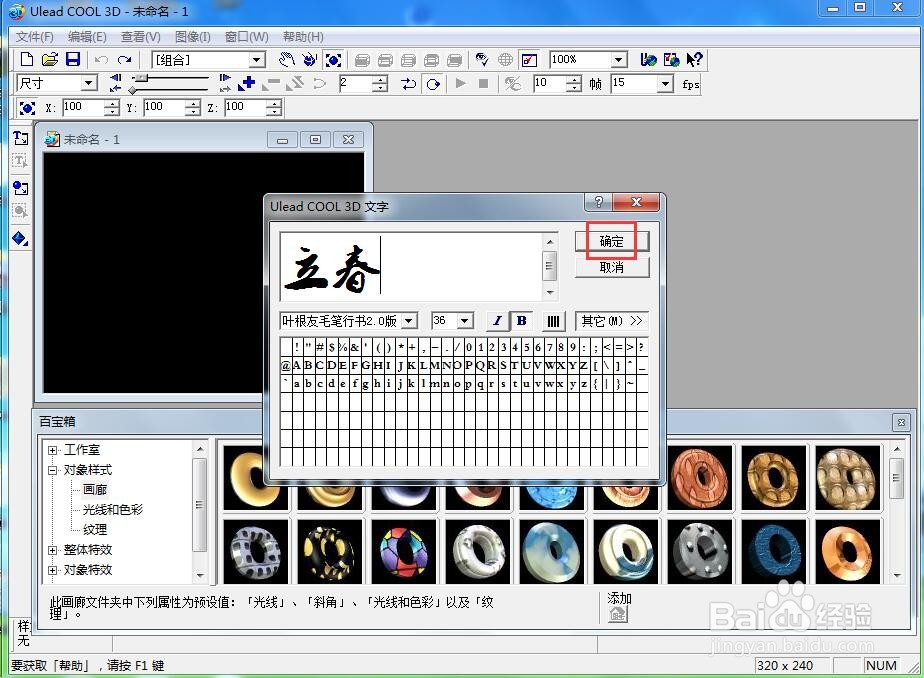The width and height of the screenshot is (924, 678).
Task: Click the insert graphic tool in left sidebar
Action: [x=20, y=188]
